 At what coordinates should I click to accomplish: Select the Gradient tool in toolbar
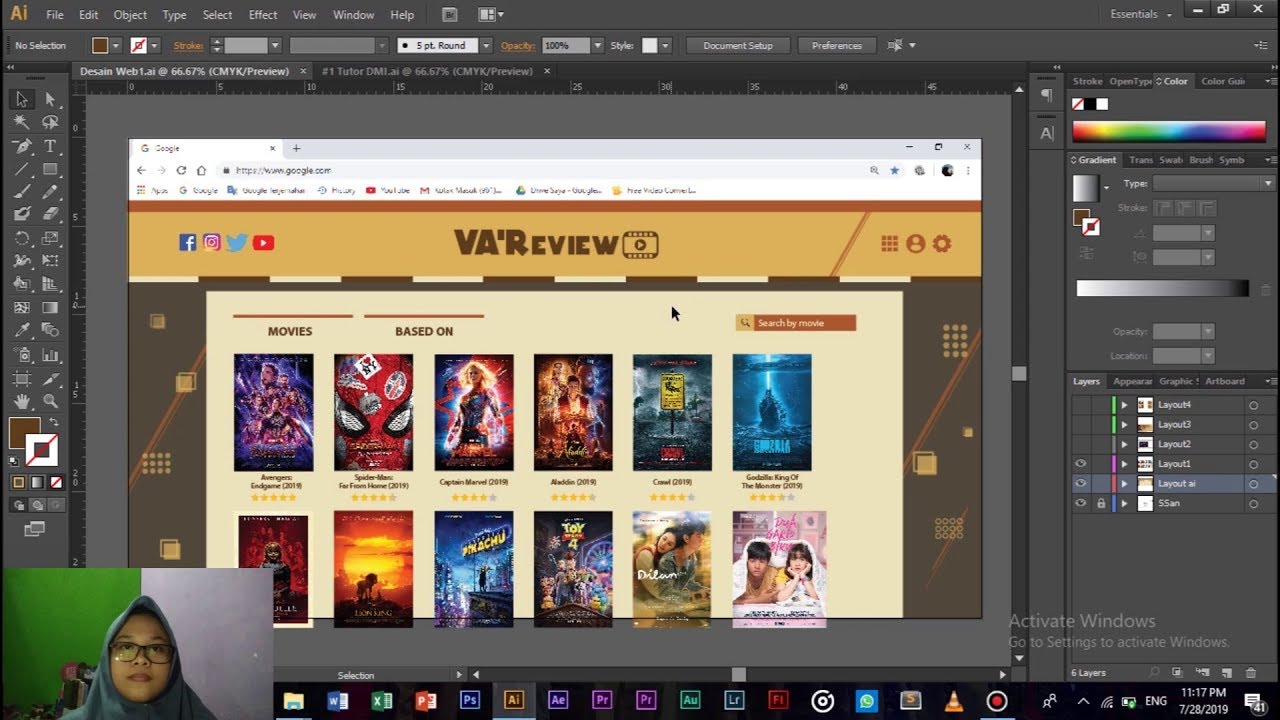click(x=50, y=308)
